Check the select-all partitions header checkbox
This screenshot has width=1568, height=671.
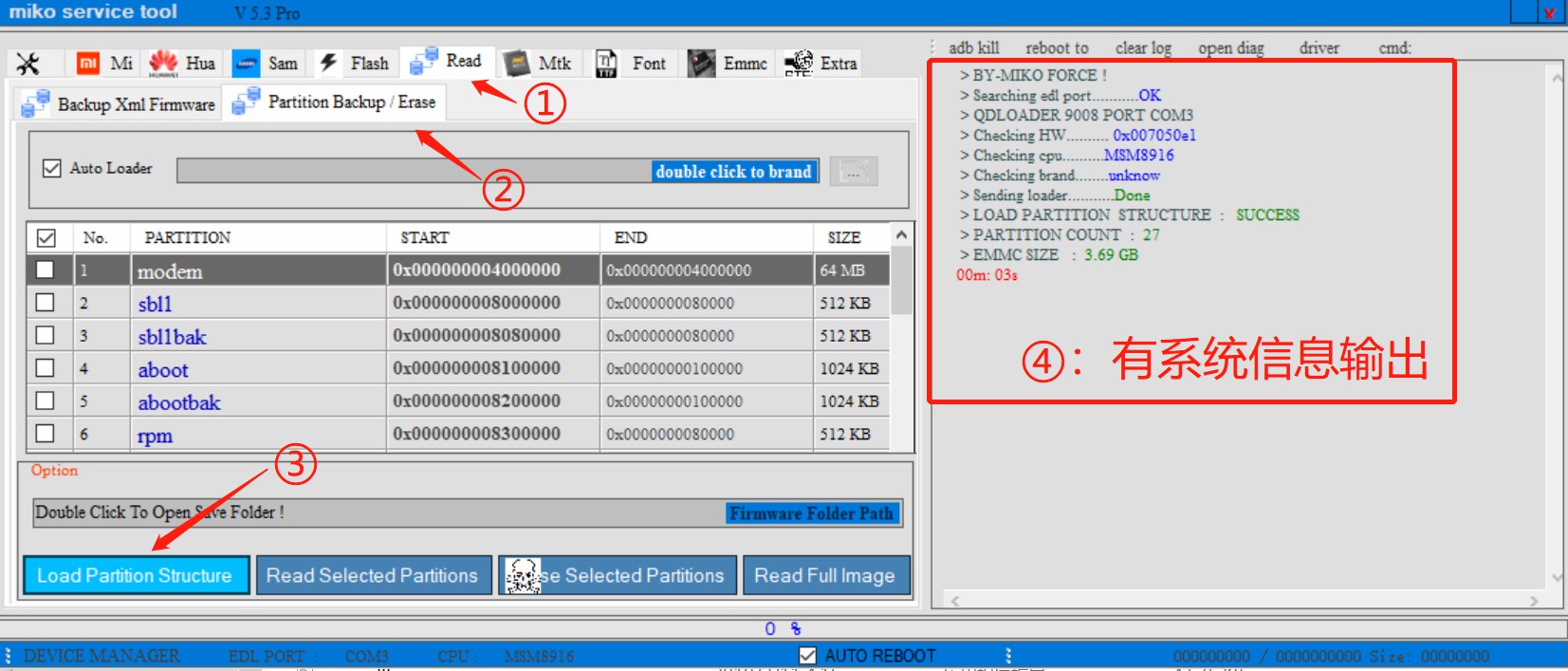pos(46,237)
